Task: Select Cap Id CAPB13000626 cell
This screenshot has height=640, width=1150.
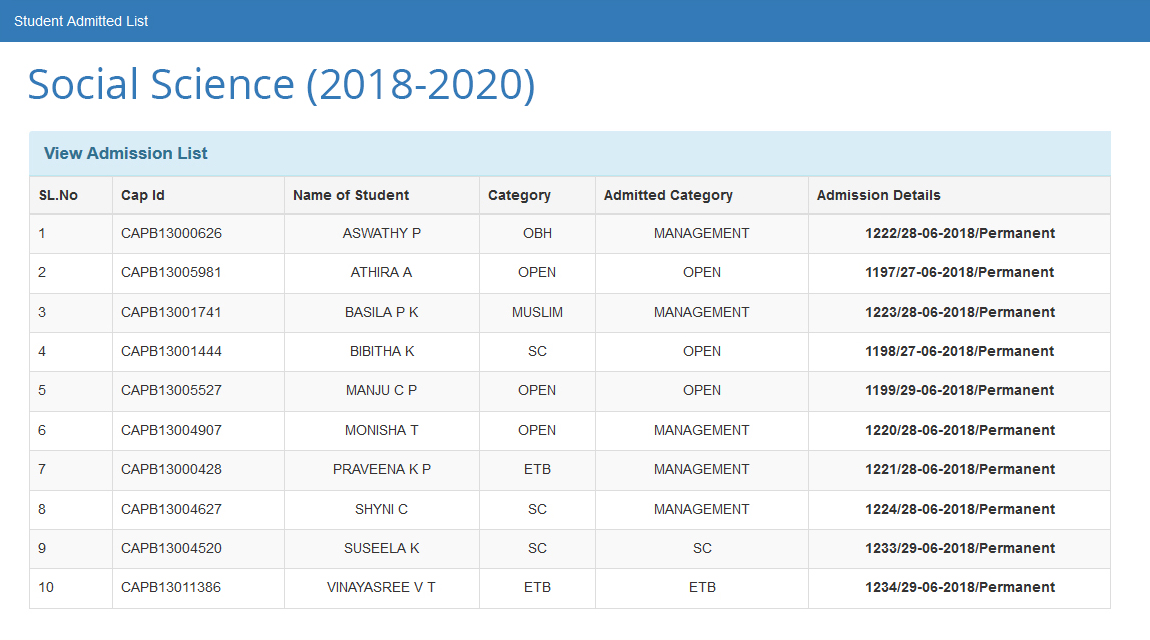Action: pyautogui.click(x=171, y=233)
